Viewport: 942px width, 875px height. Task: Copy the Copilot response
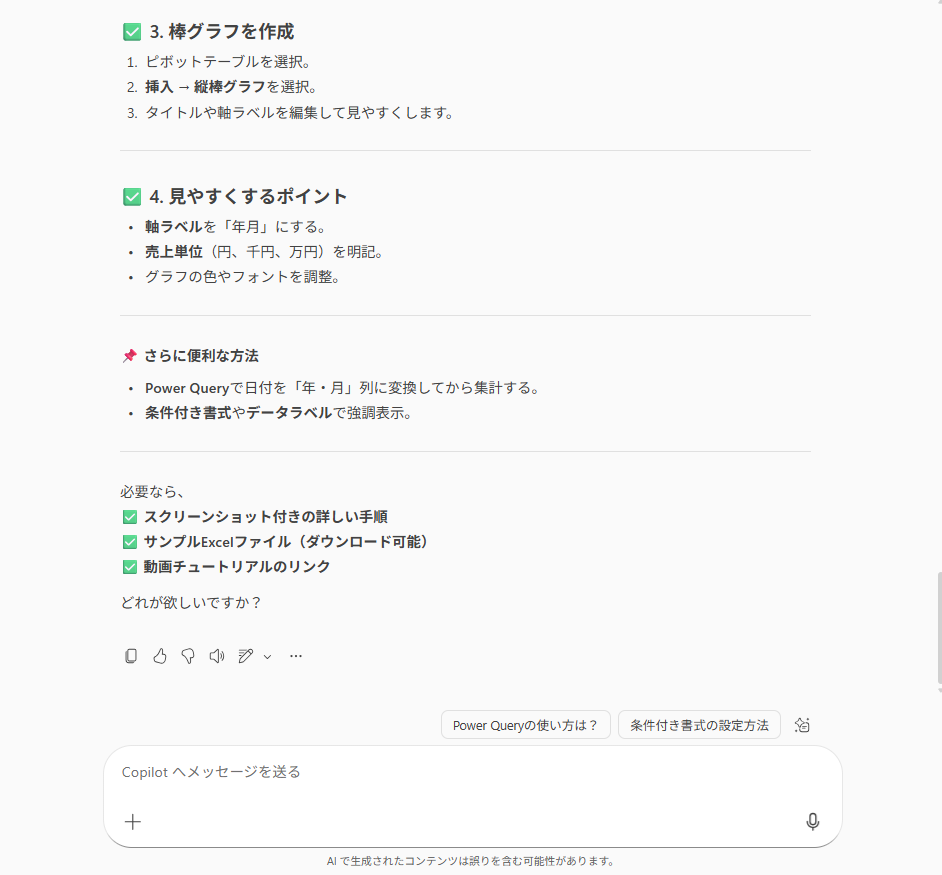point(131,656)
